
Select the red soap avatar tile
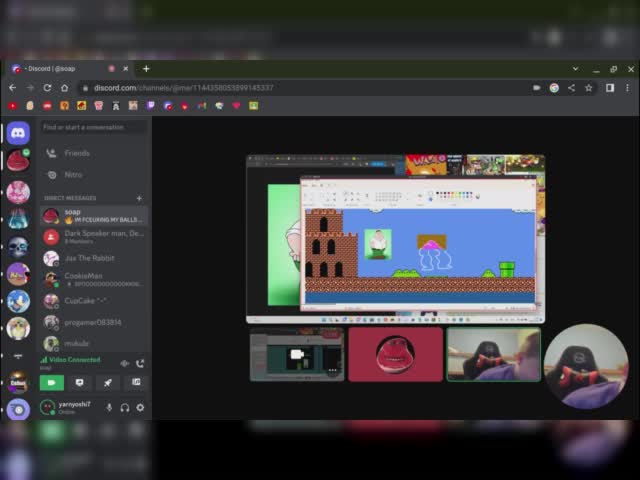(x=396, y=354)
